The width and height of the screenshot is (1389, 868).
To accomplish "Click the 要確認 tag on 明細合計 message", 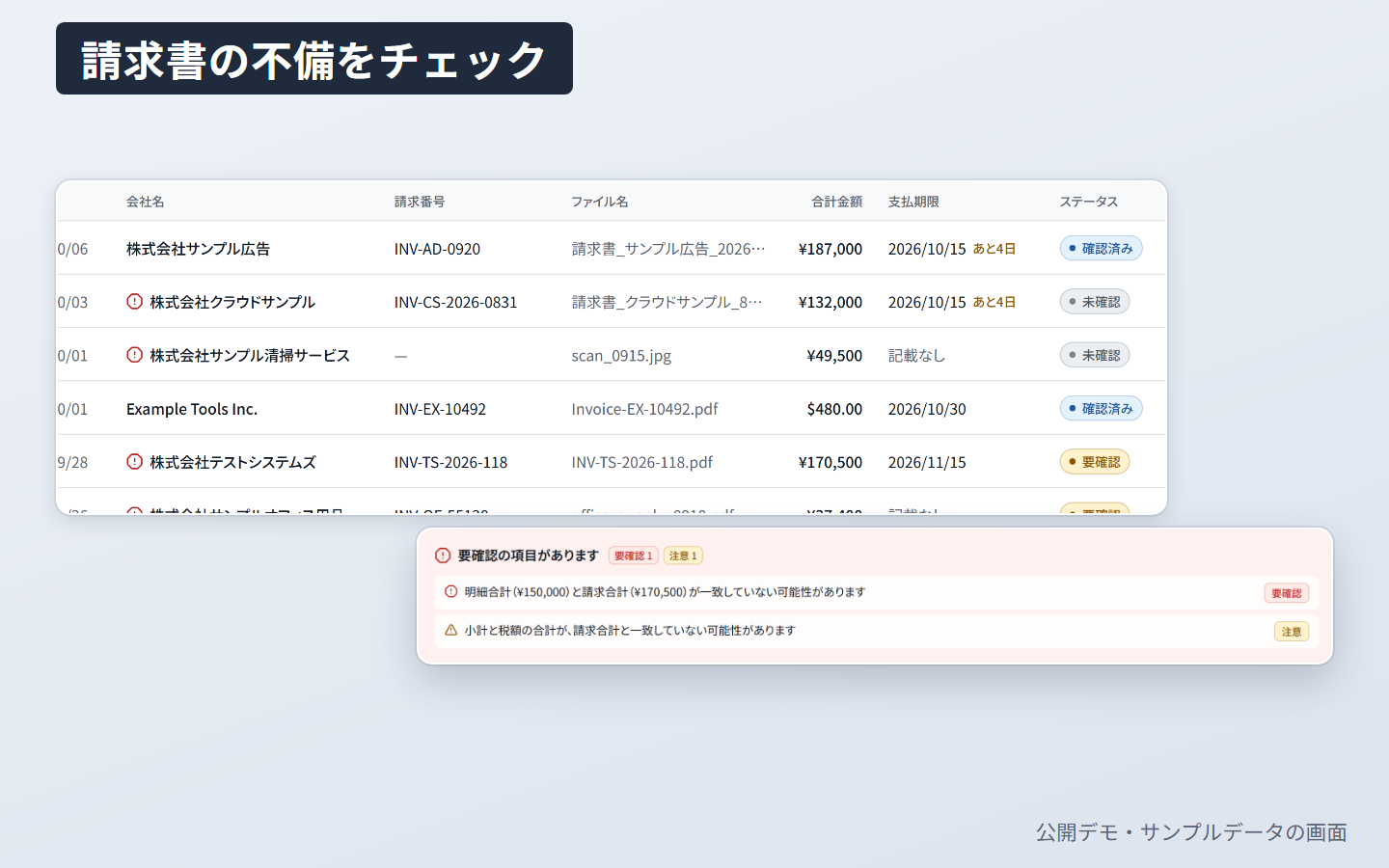I will (x=1287, y=593).
